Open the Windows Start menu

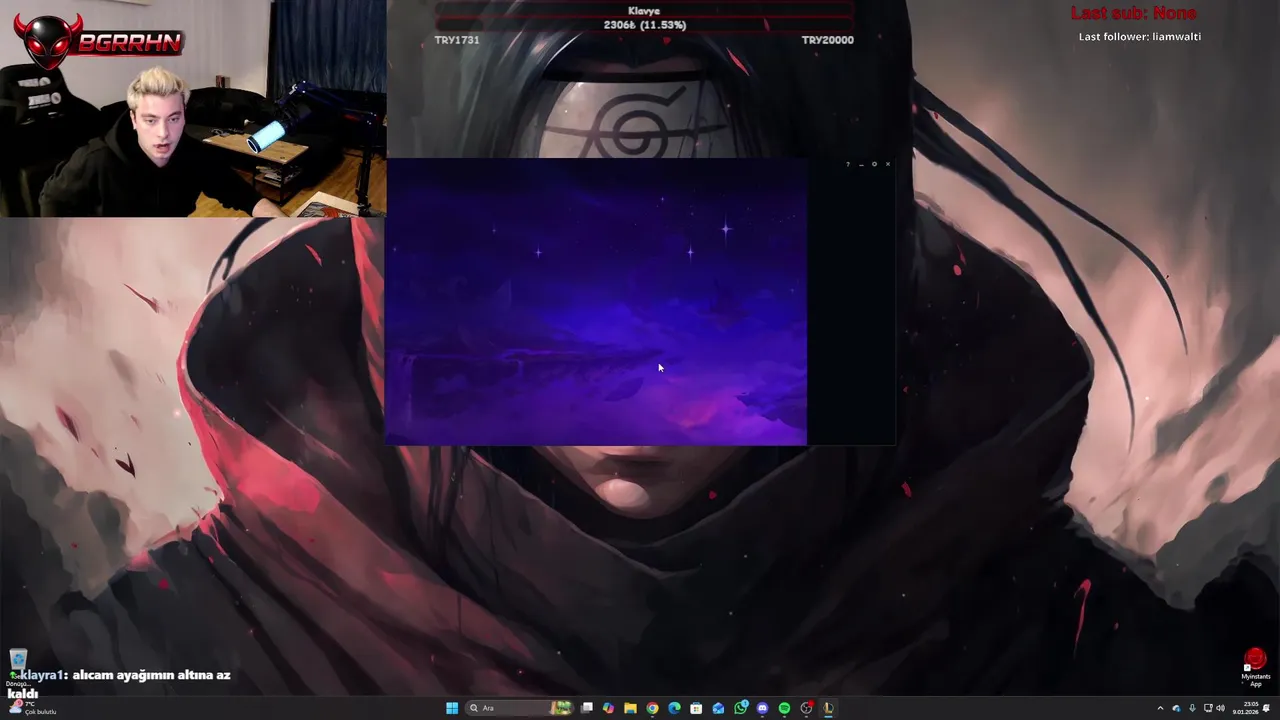point(452,708)
